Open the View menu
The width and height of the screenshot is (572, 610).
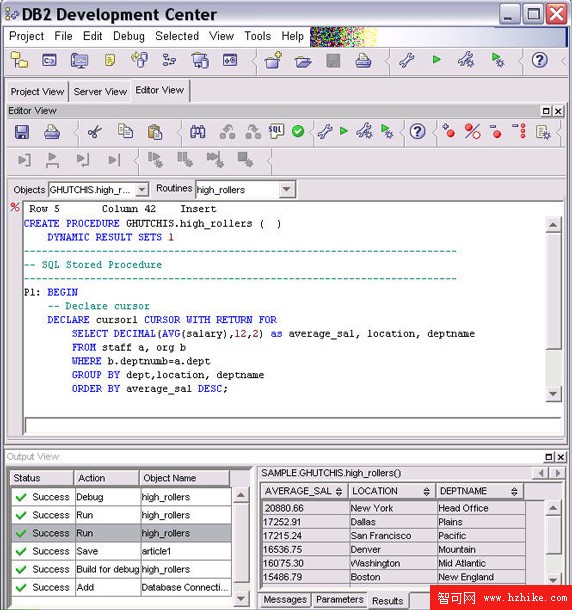pos(221,36)
